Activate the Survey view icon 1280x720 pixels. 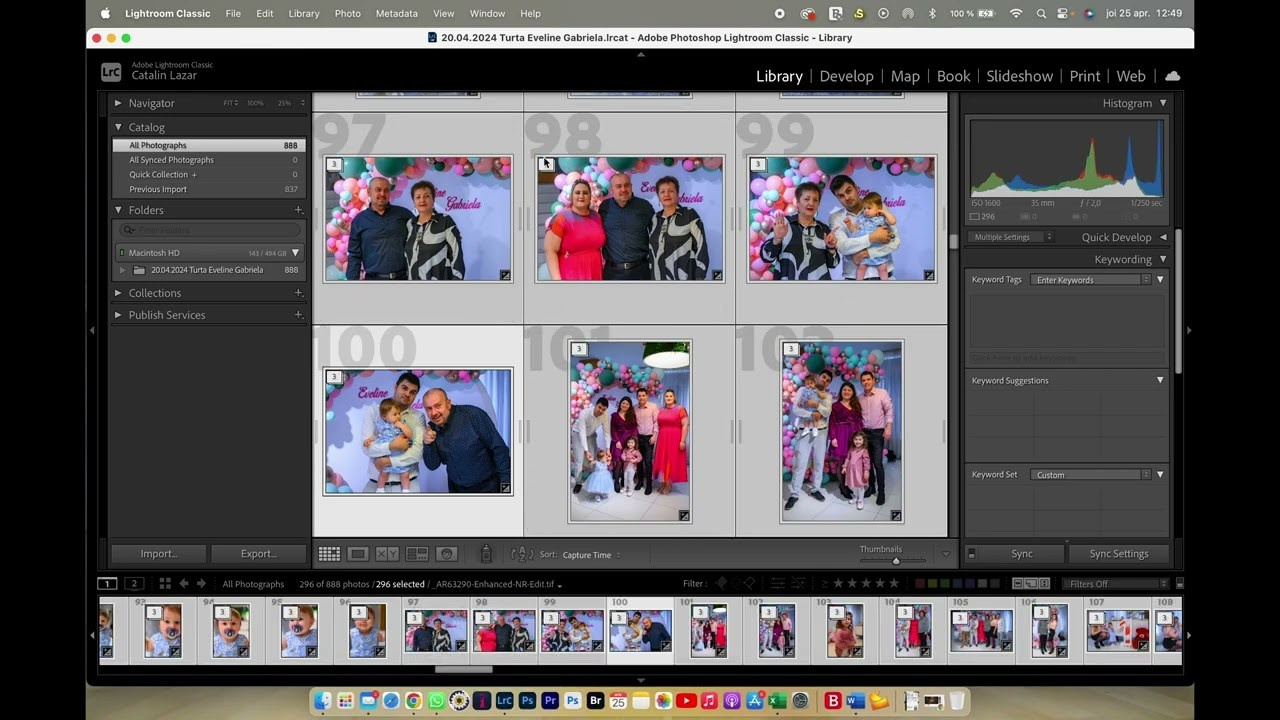point(418,553)
